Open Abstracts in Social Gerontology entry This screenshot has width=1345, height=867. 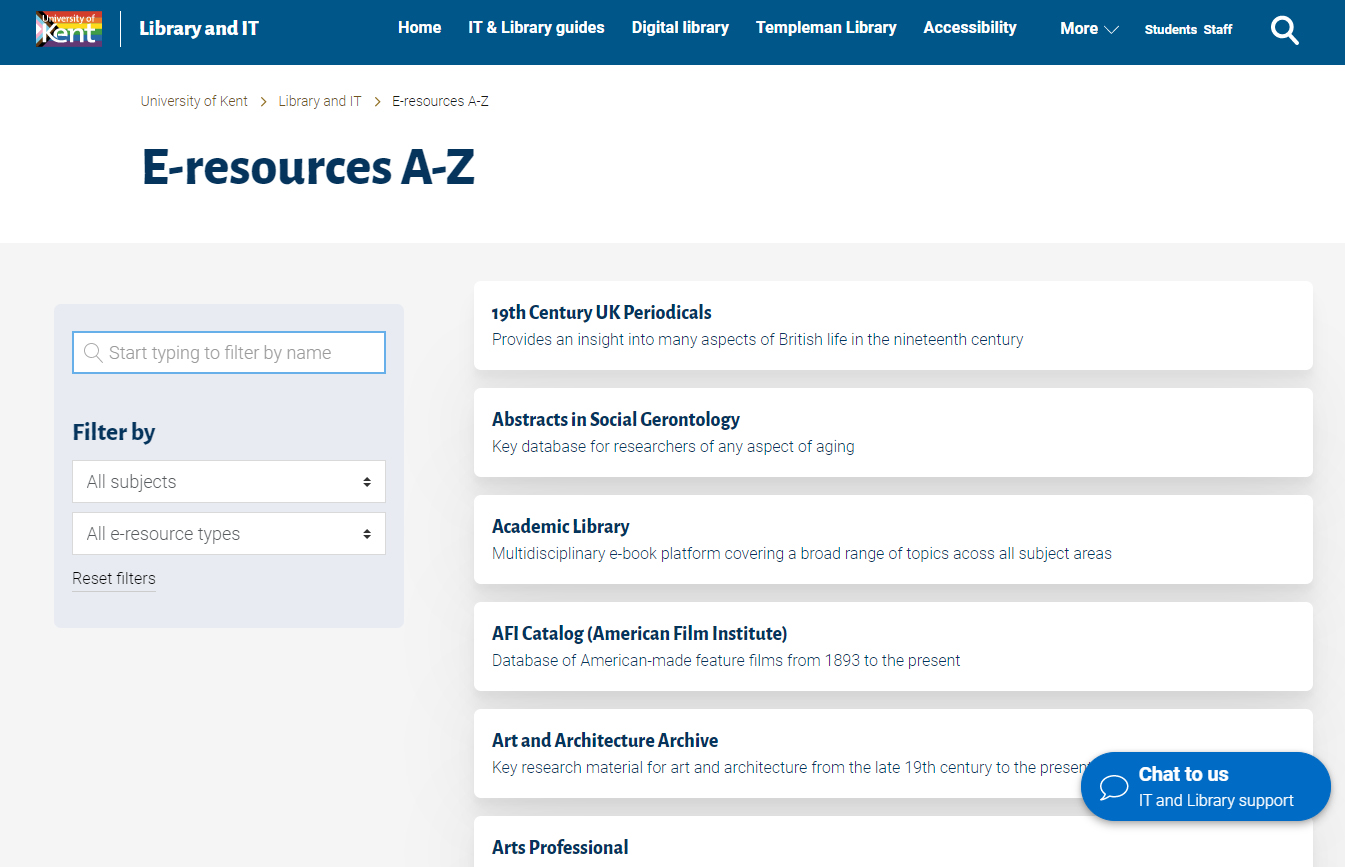tap(615, 420)
